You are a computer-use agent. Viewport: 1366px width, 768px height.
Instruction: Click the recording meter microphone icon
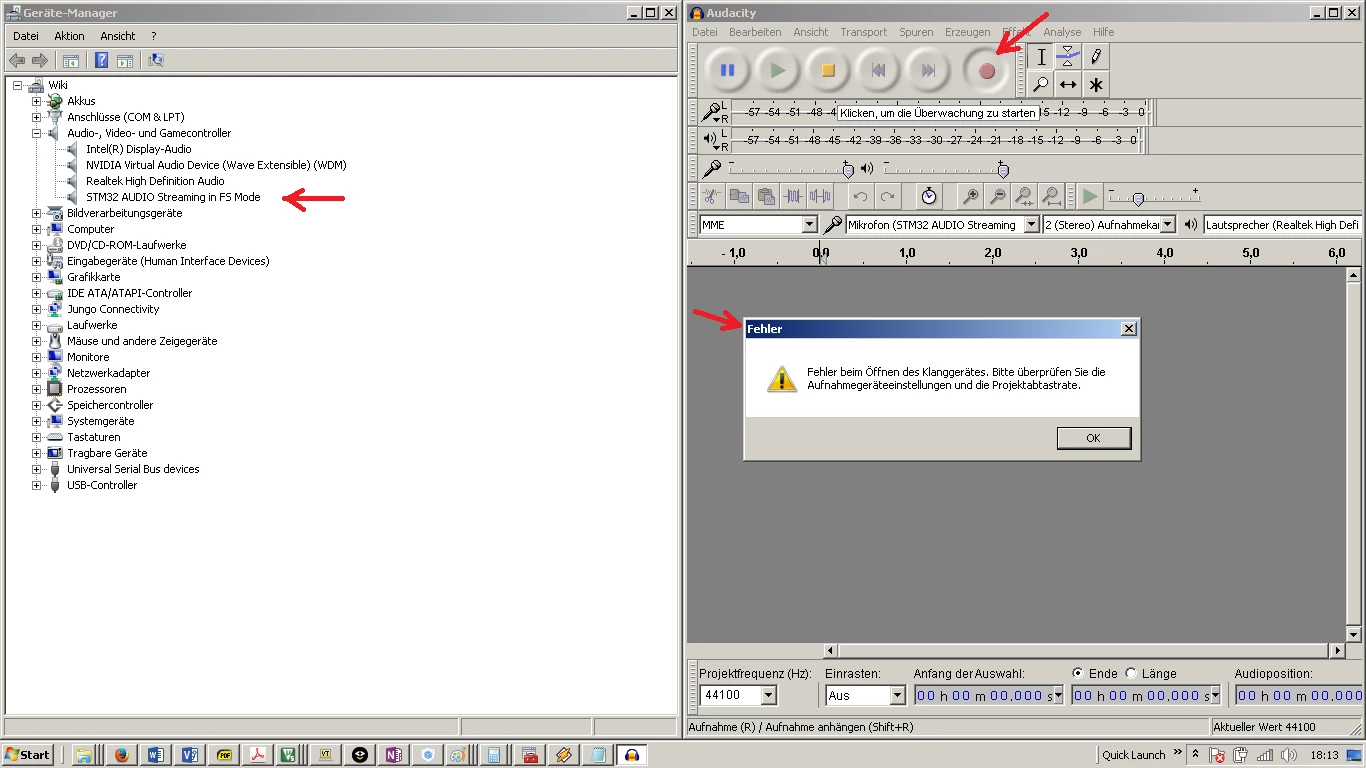pos(711,112)
